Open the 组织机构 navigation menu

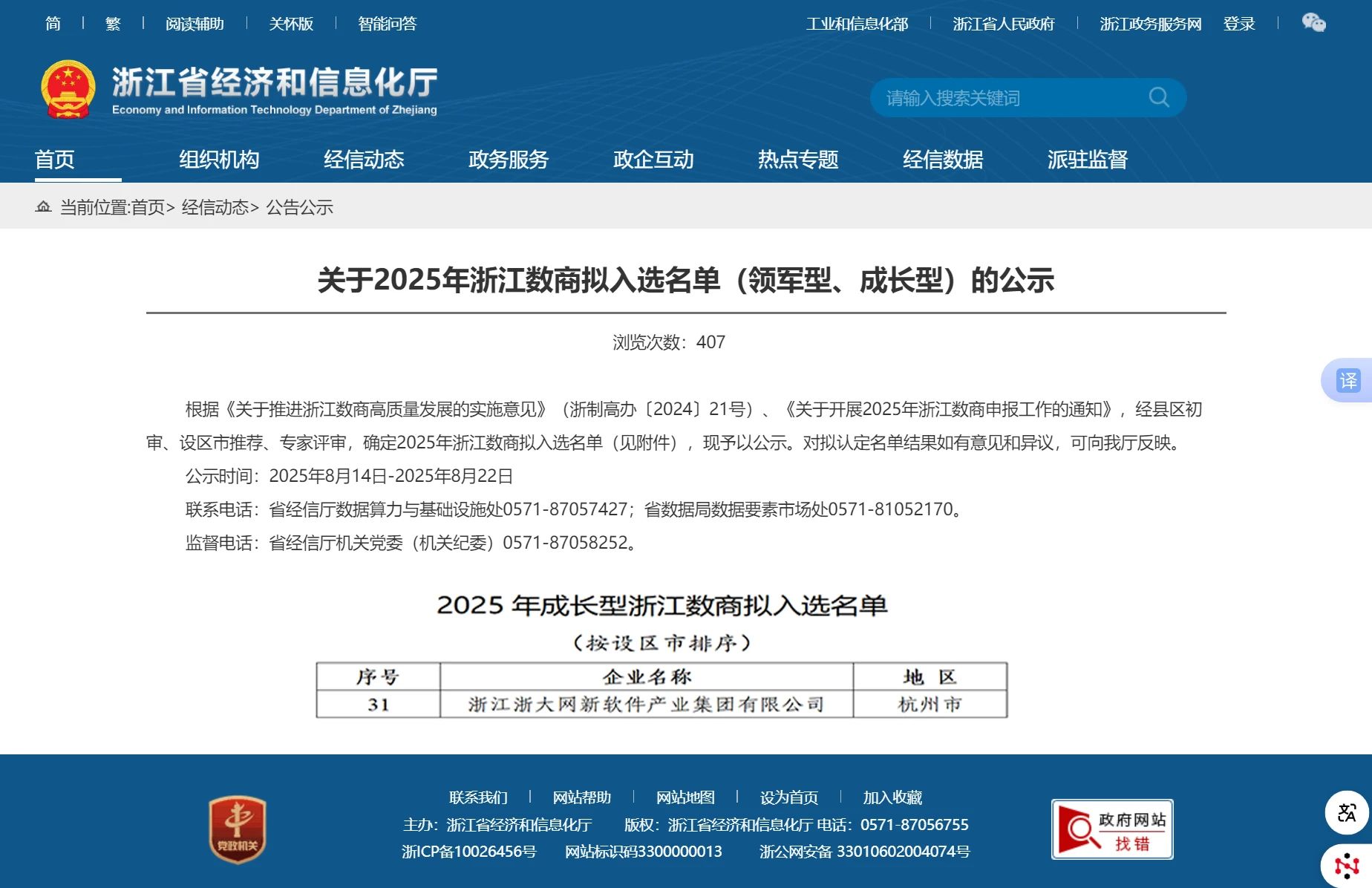click(219, 160)
